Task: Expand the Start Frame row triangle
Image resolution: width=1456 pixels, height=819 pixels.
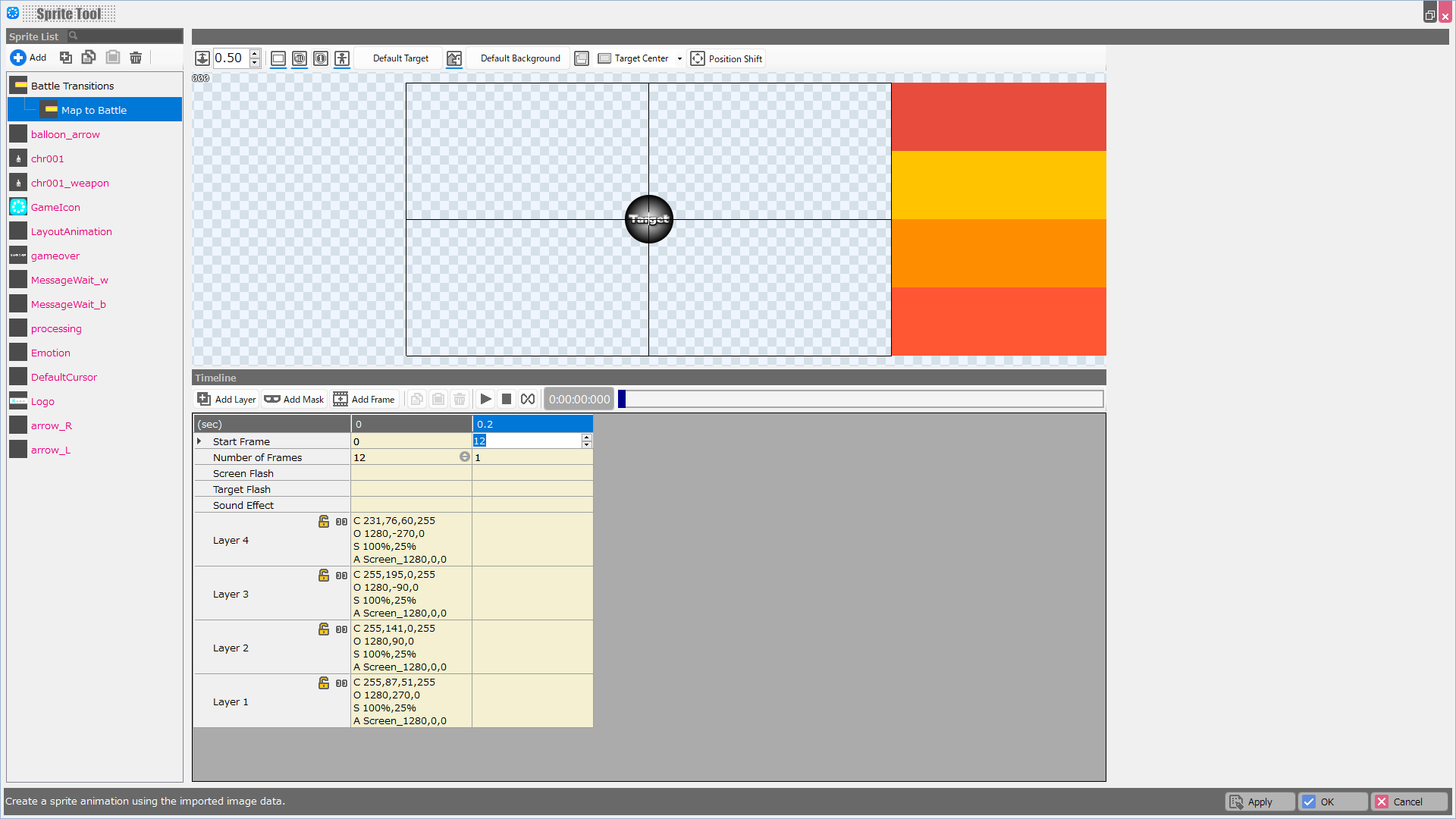Action: [199, 441]
